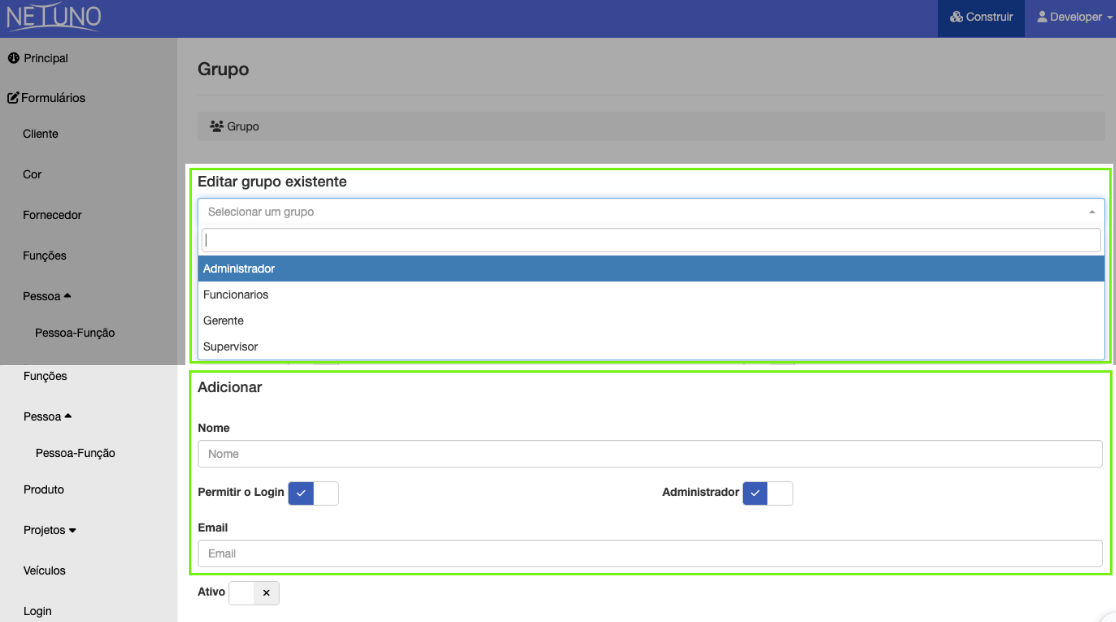This screenshot has height=622, width=1116.
Task: Select Funcionarios from the group list
Action: click(236, 295)
